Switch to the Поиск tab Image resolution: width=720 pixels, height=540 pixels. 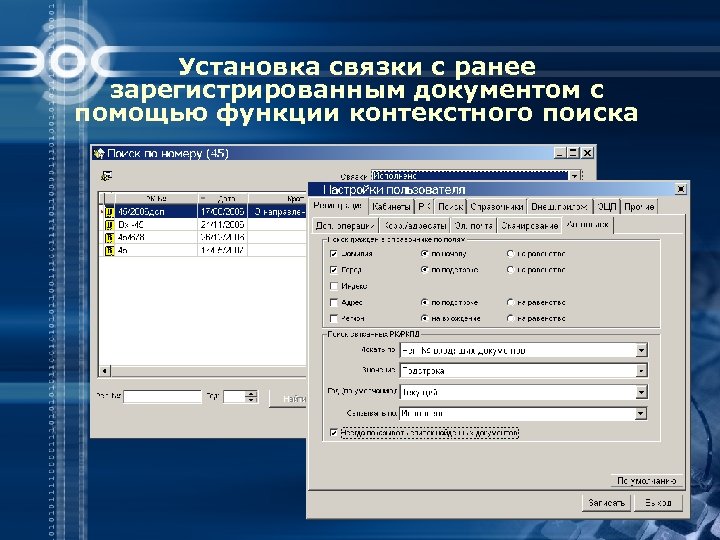(x=450, y=207)
